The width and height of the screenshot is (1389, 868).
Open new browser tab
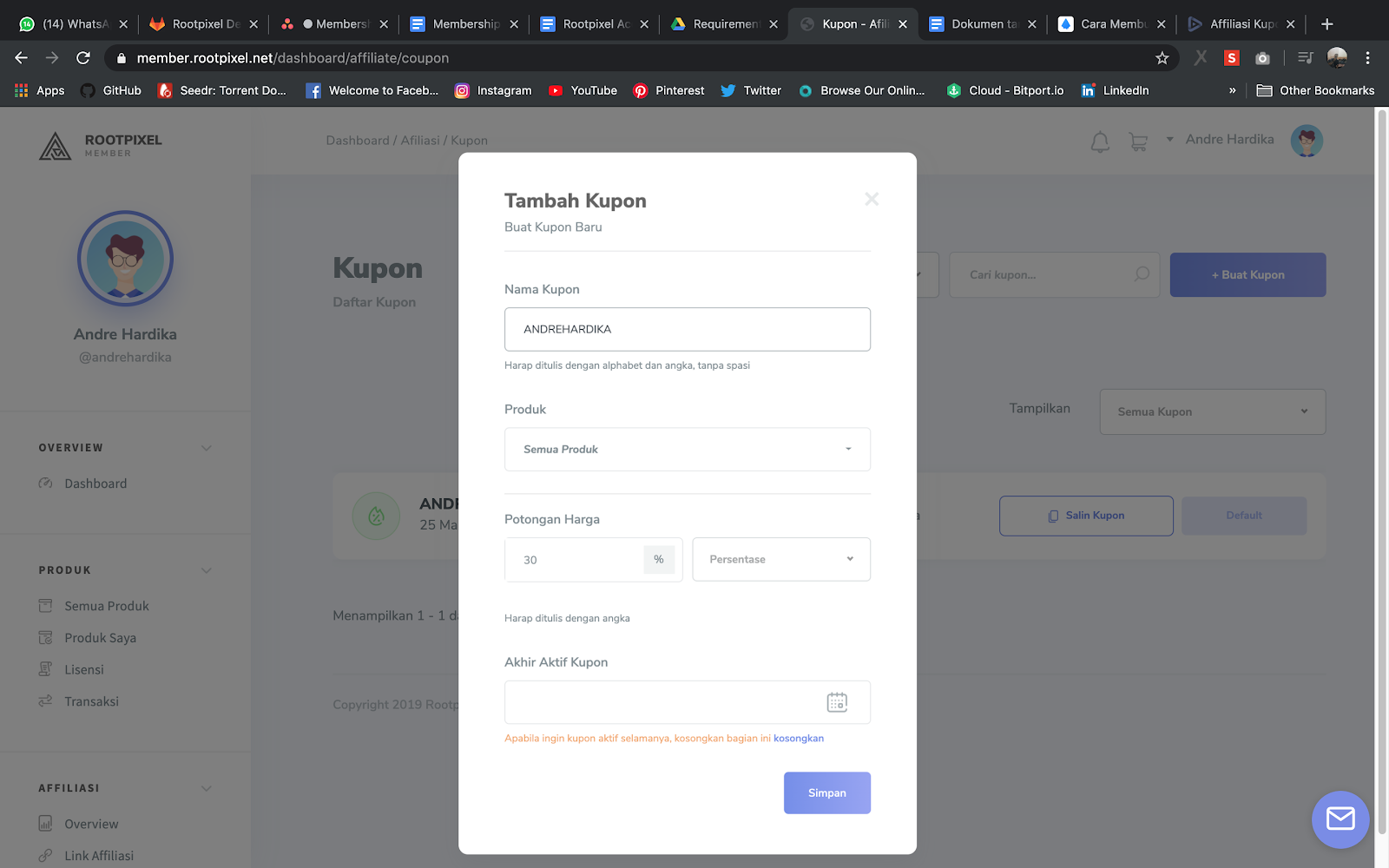(1326, 24)
